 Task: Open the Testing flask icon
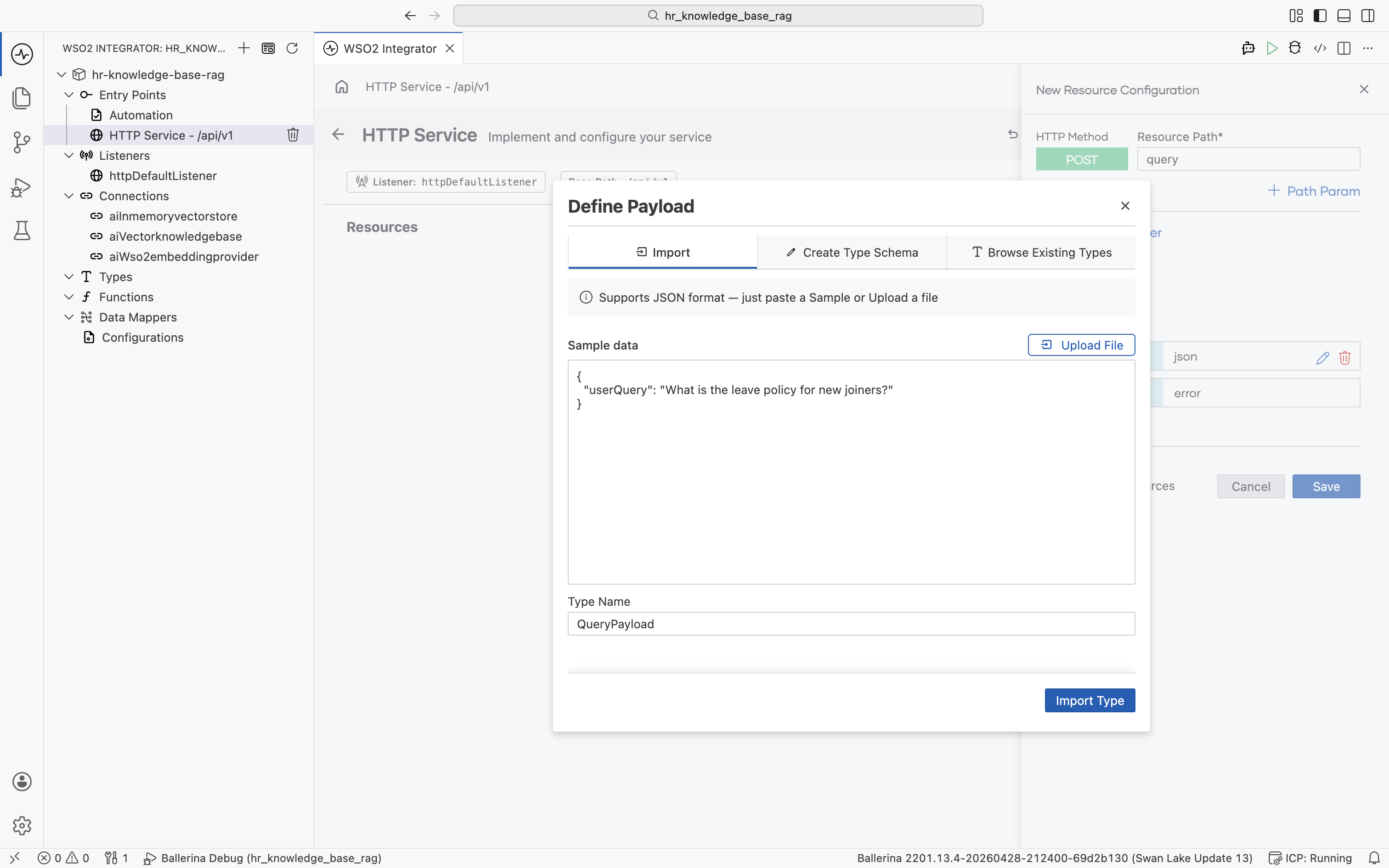[x=22, y=230]
